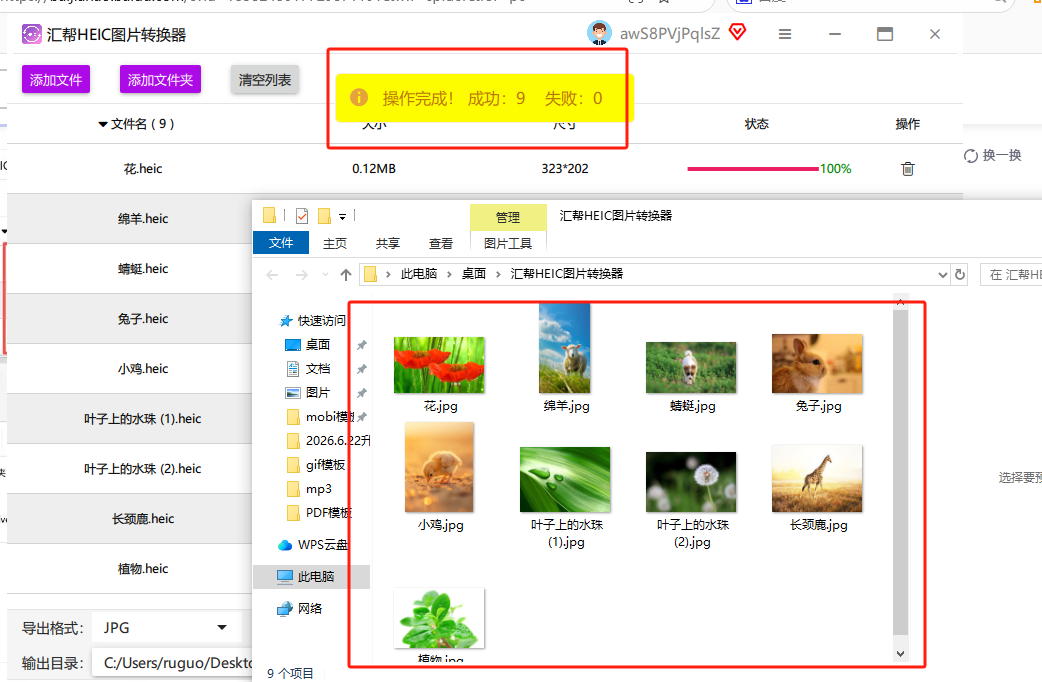The image size is (1042, 682).
Task: Select the 小鸡.heic row
Action: tap(130, 369)
